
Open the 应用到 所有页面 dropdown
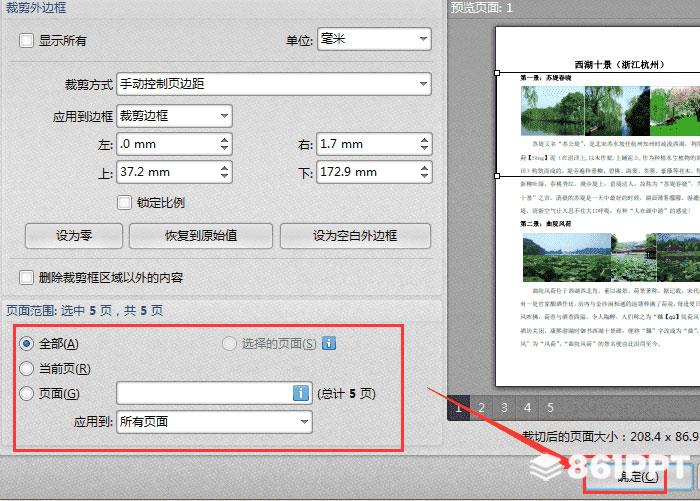coord(214,422)
